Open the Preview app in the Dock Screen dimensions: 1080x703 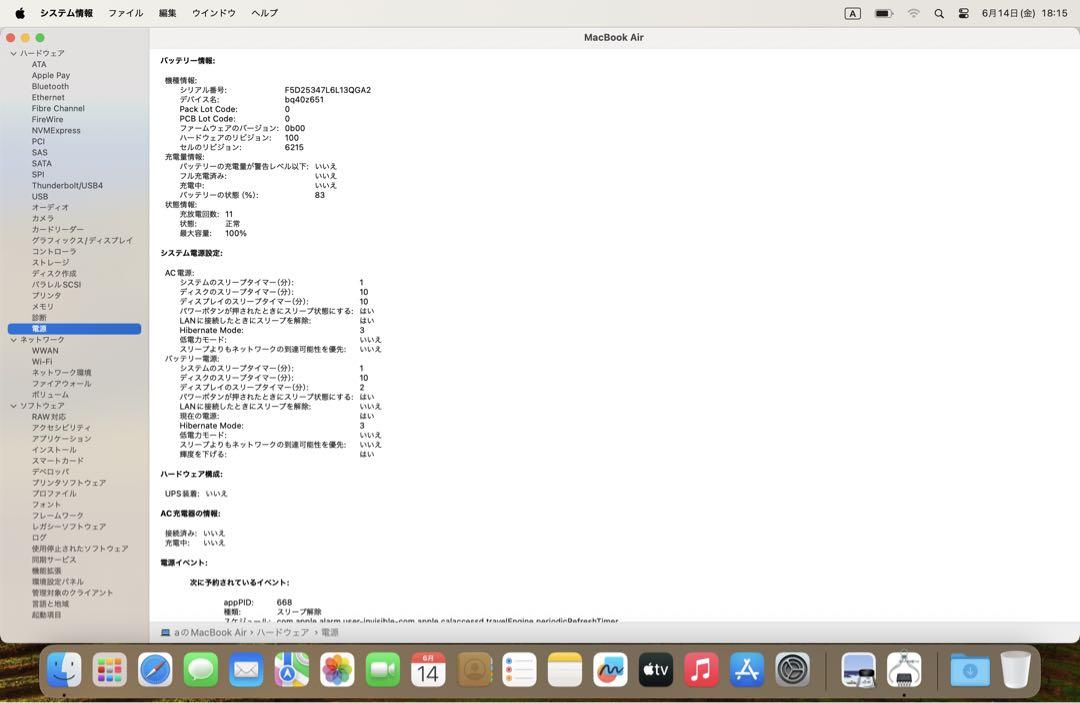[x=858, y=669]
